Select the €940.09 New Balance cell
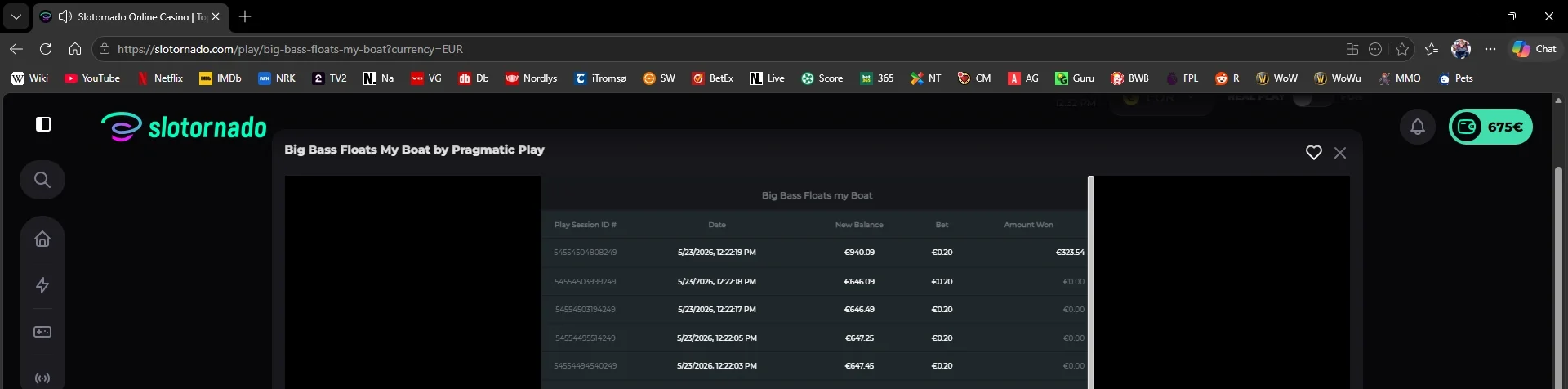1568x389 pixels. [859, 253]
